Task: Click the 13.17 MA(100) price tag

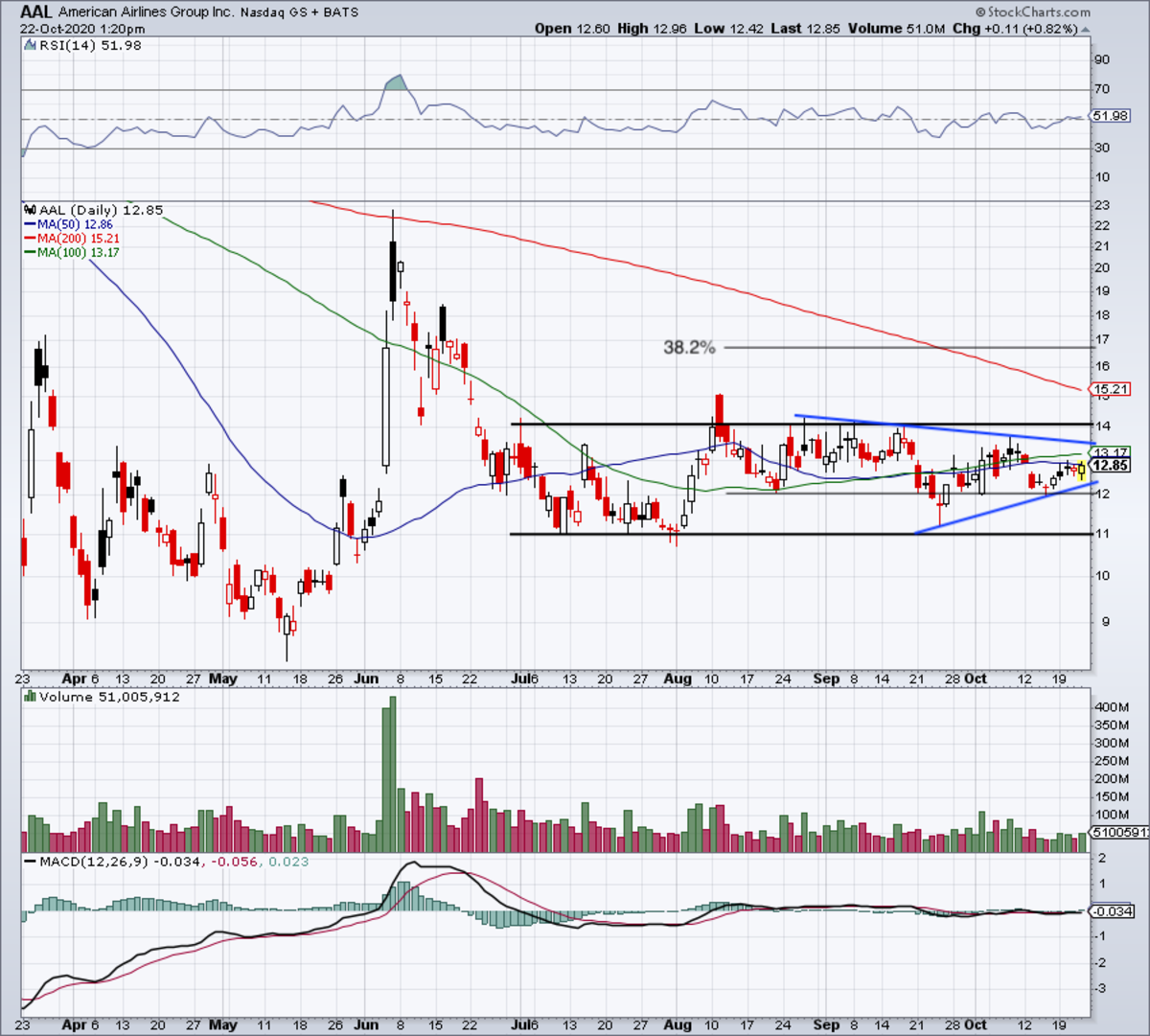Action: click(1110, 452)
